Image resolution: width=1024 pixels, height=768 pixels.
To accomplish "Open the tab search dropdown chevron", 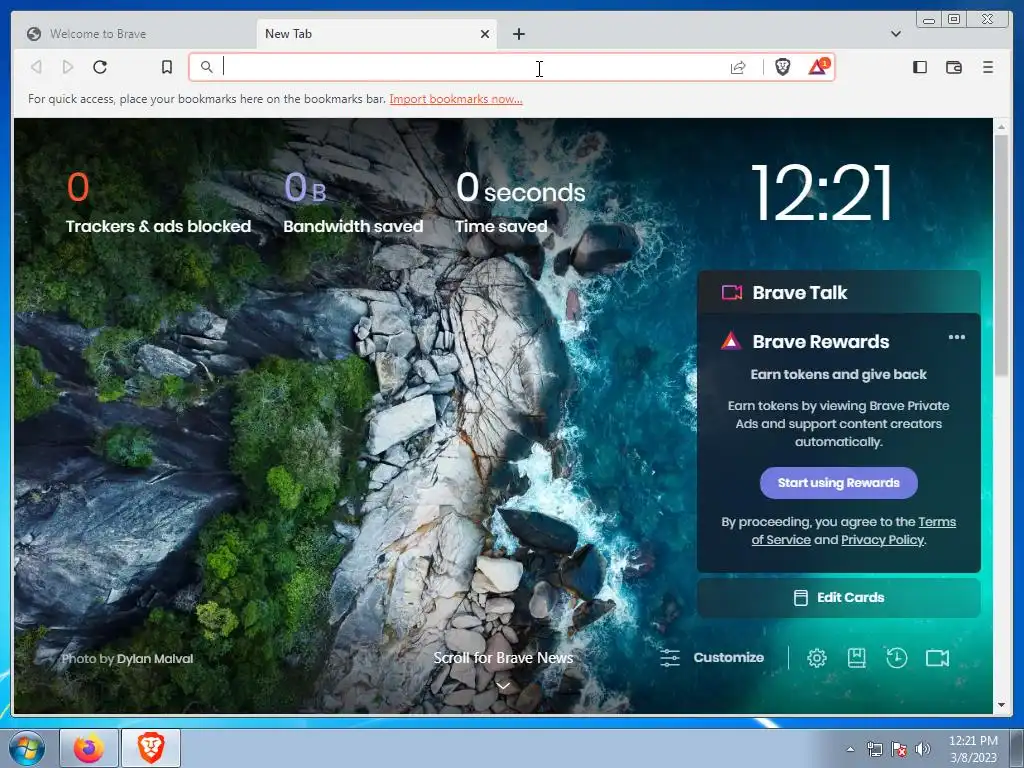I will 896,34.
